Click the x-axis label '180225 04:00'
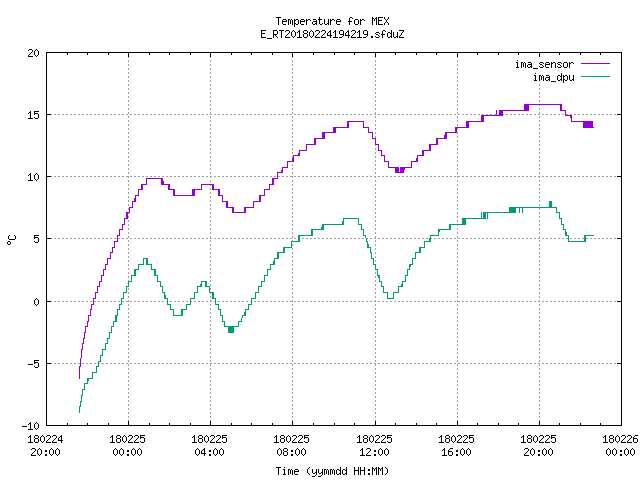The width and height of the screenshot is (640, 480). tap(209, 446)
